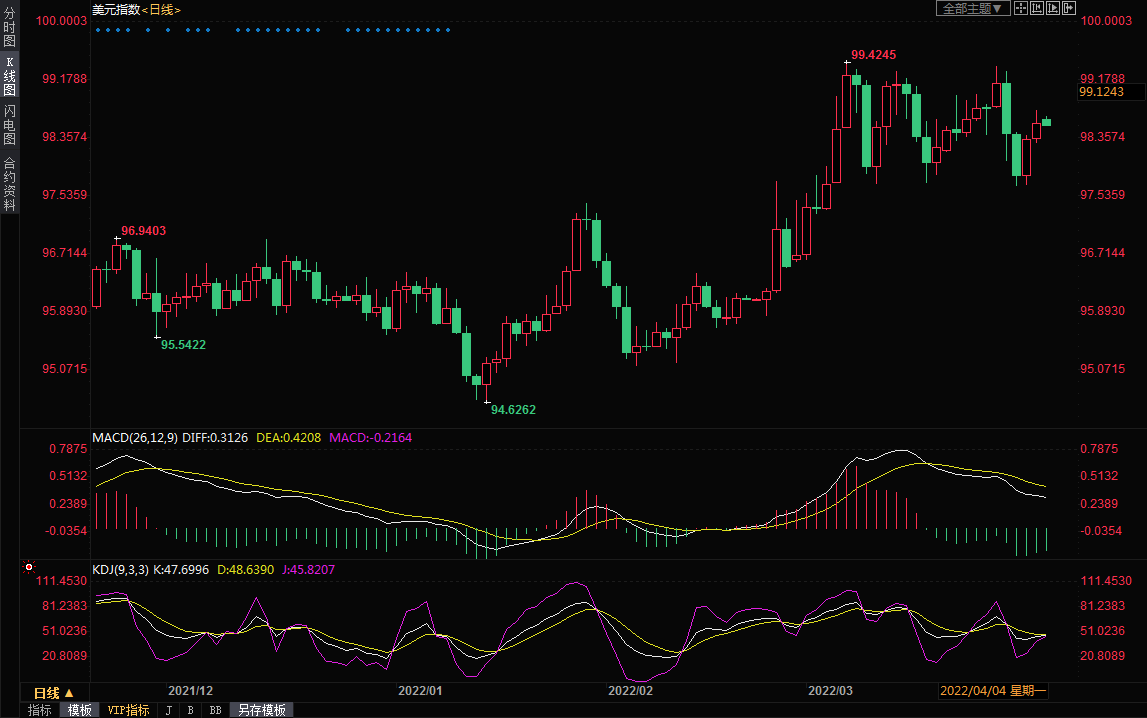Image resolution: width=1147 pixels, height=718 pixels.
Task: Click the play-forward chart icon at top right
Action: (1053, 8)
